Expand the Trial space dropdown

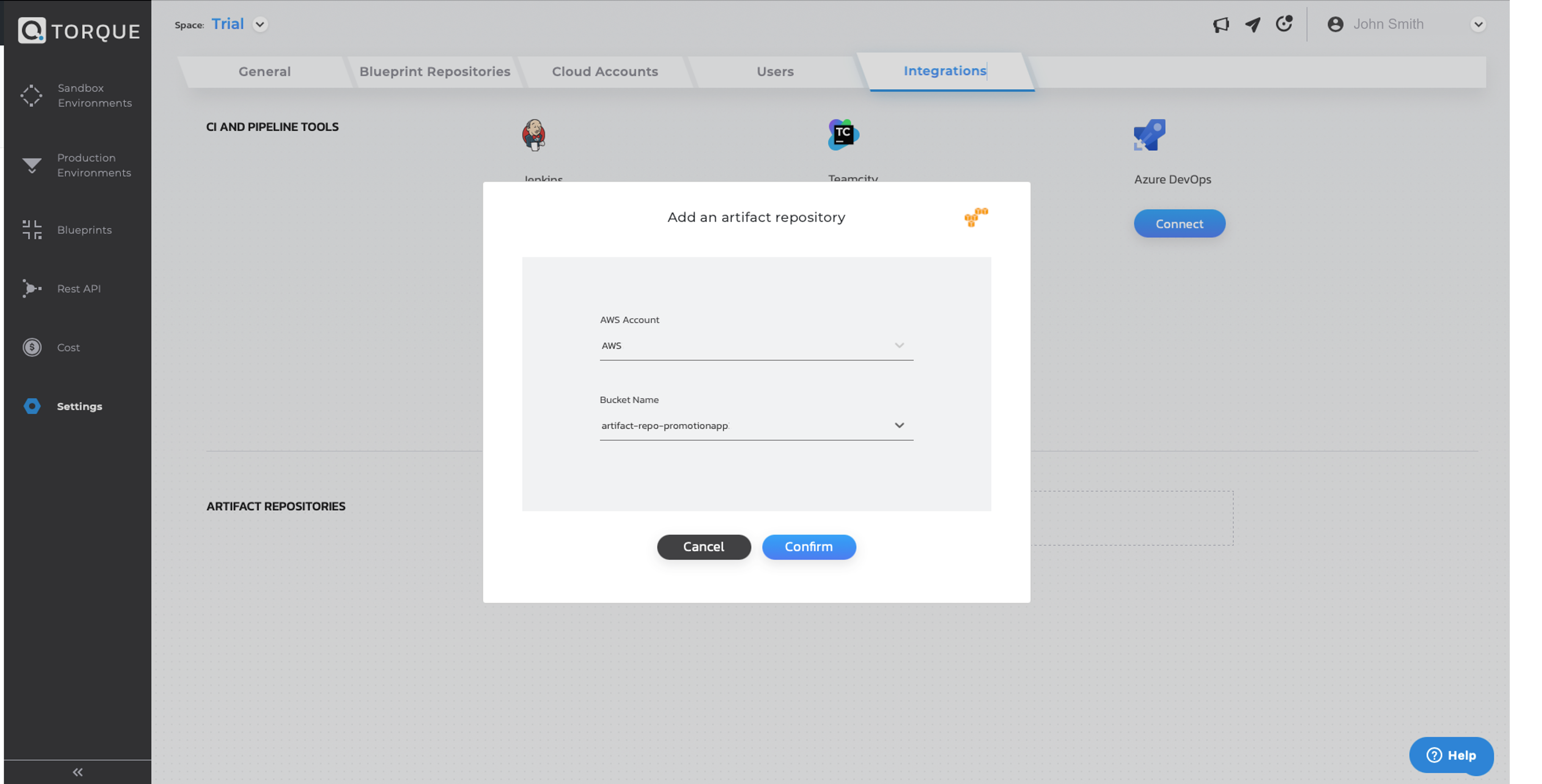pyautogui.click(x=260, y=25)
